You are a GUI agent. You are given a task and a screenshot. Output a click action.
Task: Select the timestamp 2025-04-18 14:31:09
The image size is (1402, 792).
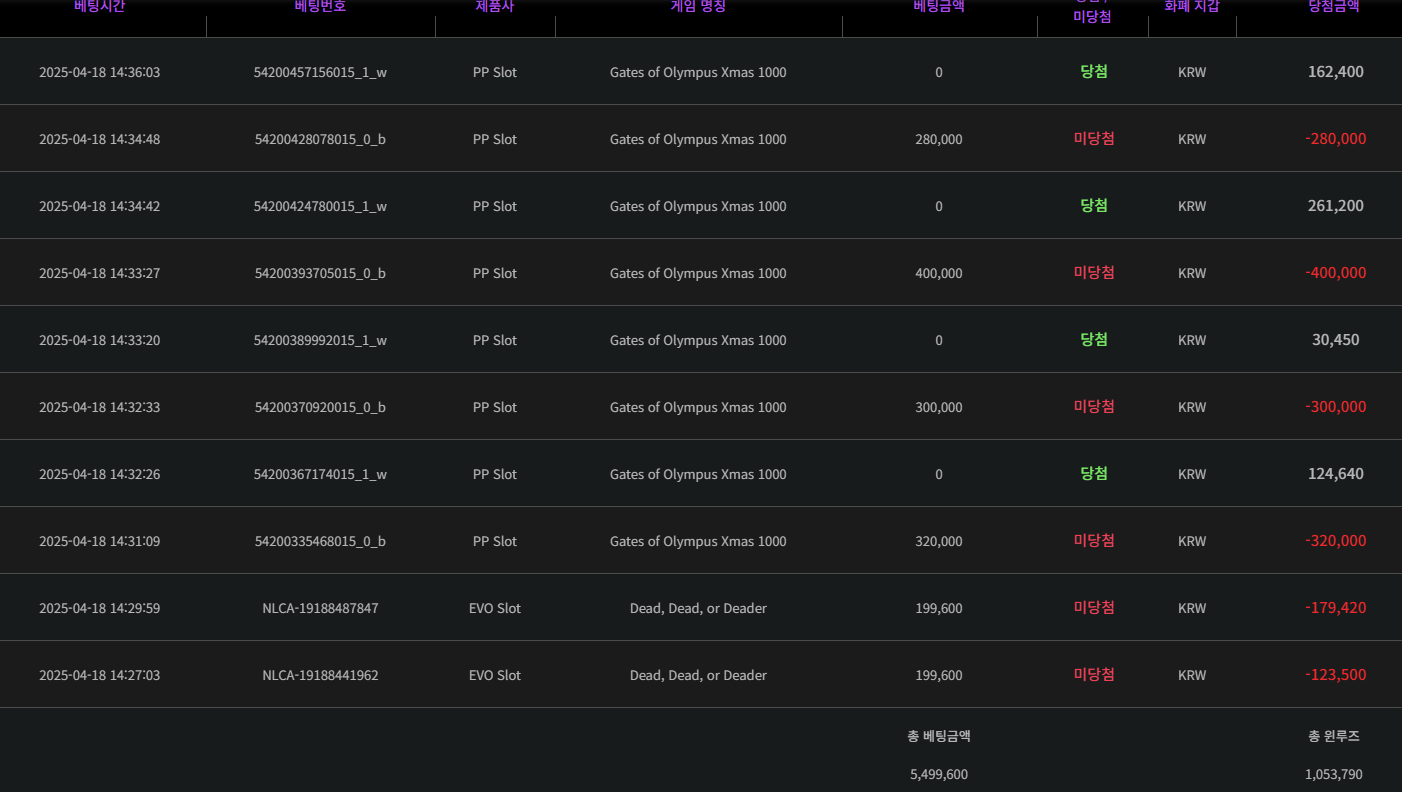tap(99, 541)
